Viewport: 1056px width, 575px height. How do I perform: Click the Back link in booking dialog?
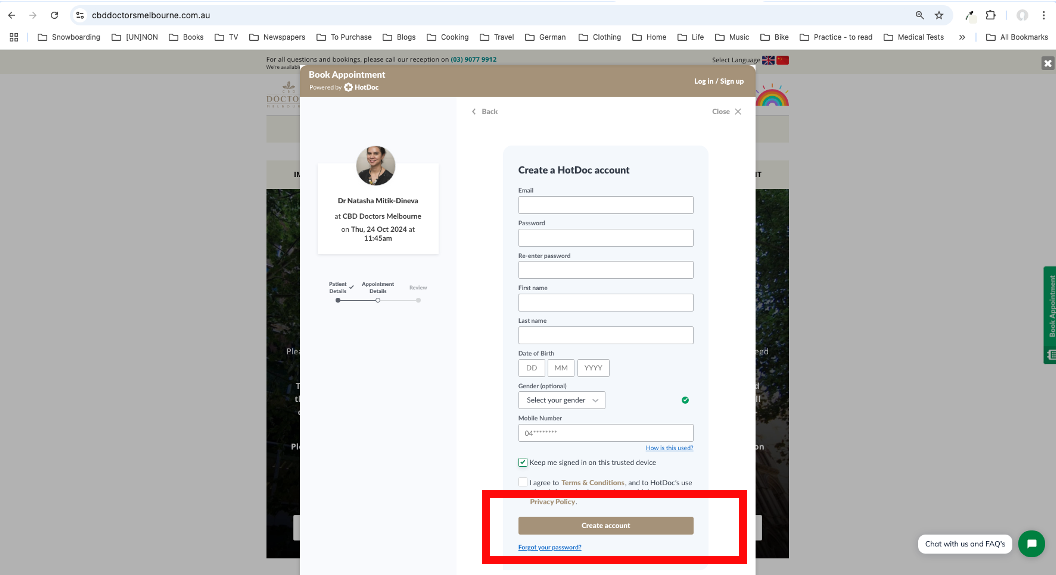point(485,111)
